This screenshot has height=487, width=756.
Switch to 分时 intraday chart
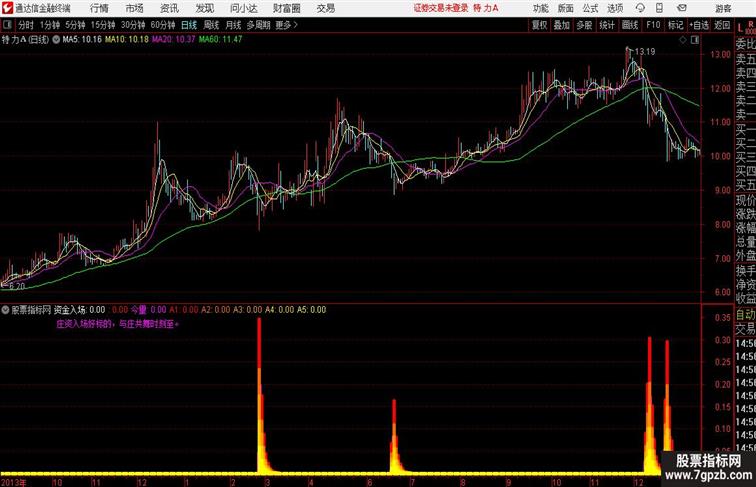[26, 25]
